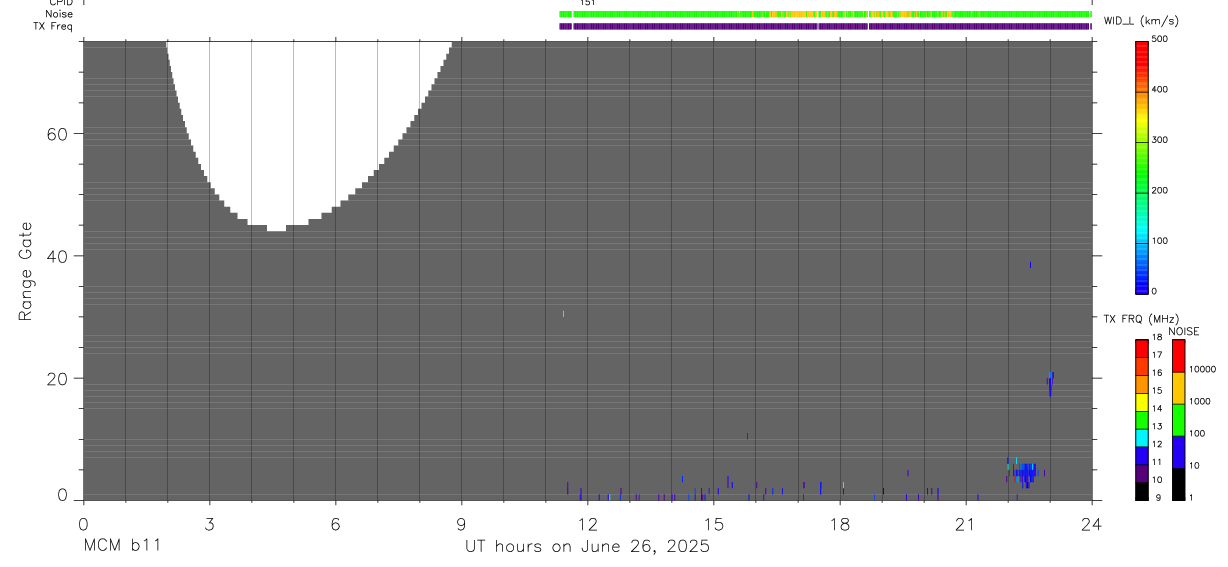
Task: Click the isolated blue echo near range gate 38
Action: (x=1030, y=264)
